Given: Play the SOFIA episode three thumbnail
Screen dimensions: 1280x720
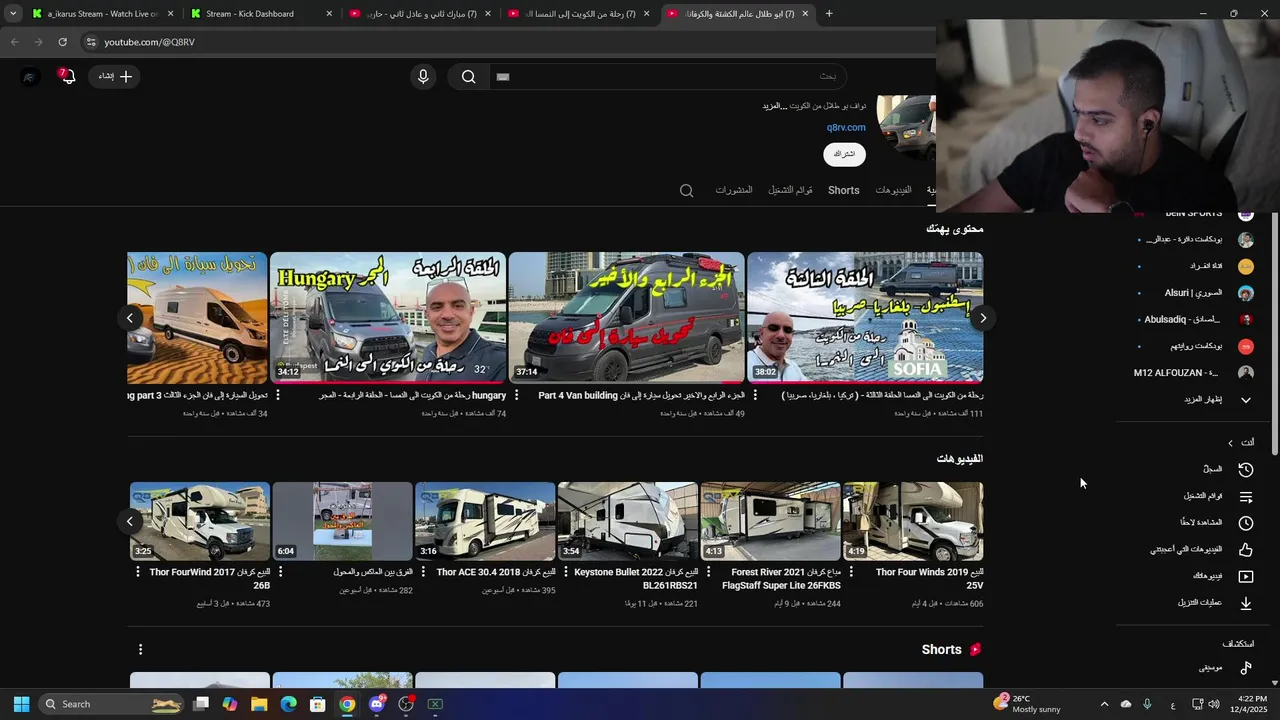Looking at the screenshot, I should 865,318.
